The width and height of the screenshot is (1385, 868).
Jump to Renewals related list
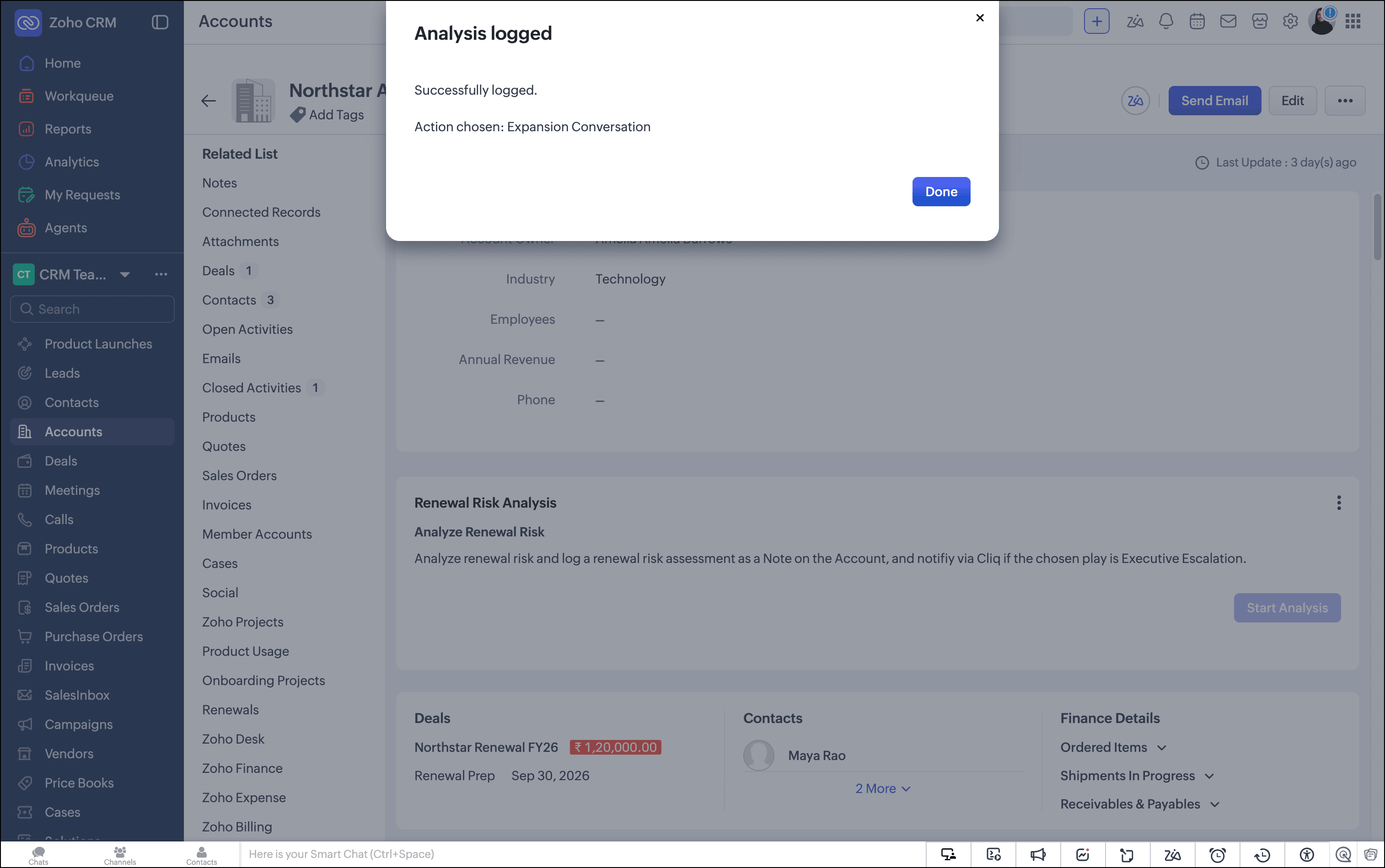[230, 710]
